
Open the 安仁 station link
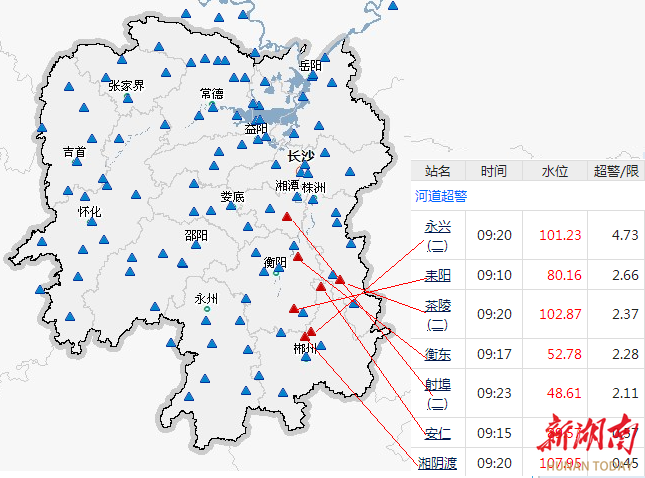438,433
